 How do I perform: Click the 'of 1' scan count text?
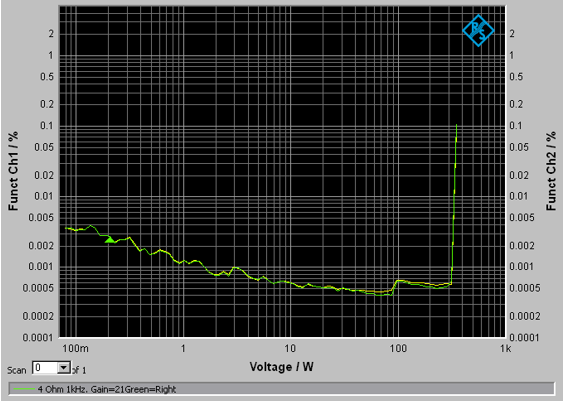point(79,370)
